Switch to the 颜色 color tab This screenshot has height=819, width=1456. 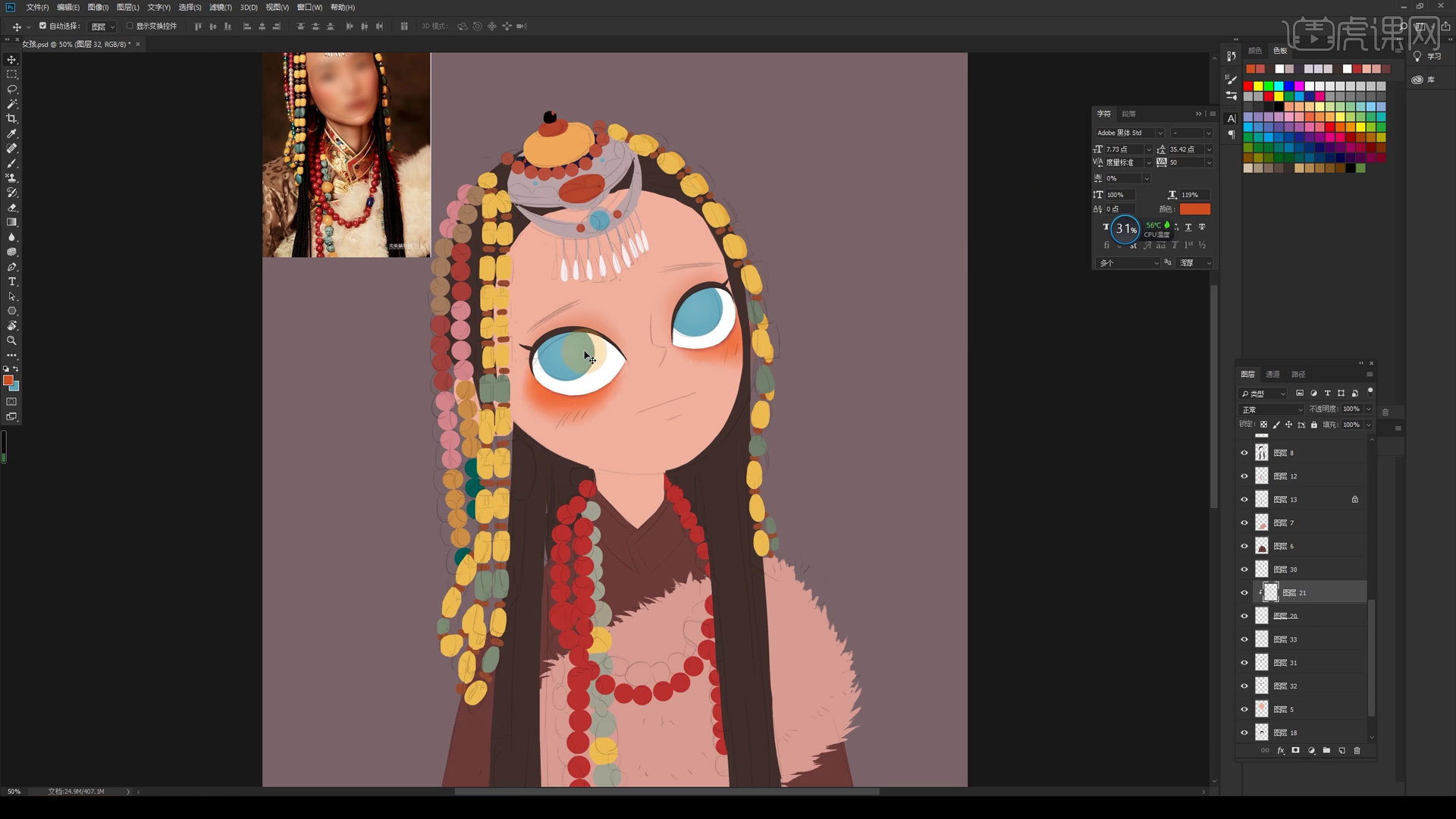point(1255,51)
